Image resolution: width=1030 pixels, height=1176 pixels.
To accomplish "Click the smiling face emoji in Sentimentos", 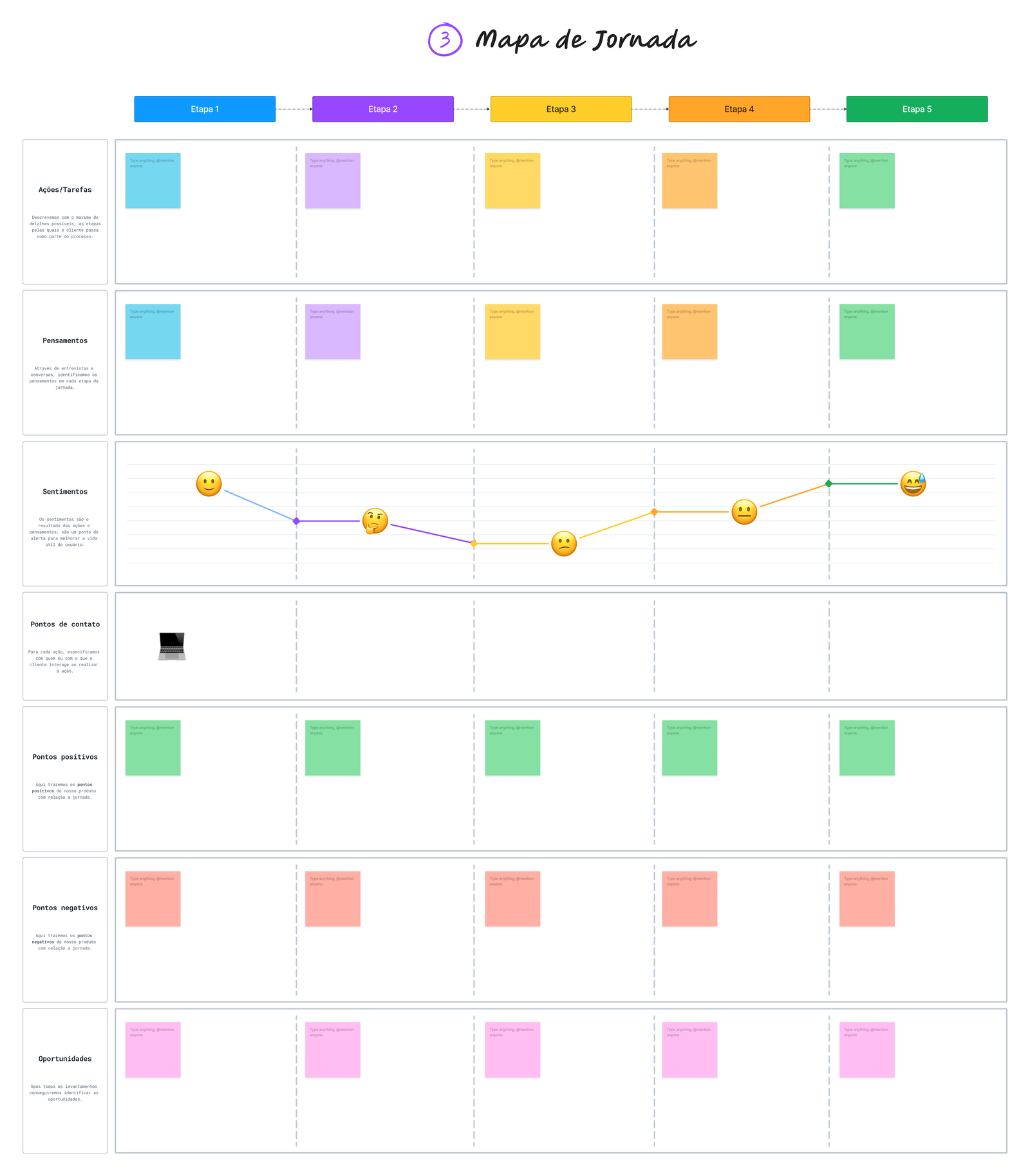I will point(209,484).
